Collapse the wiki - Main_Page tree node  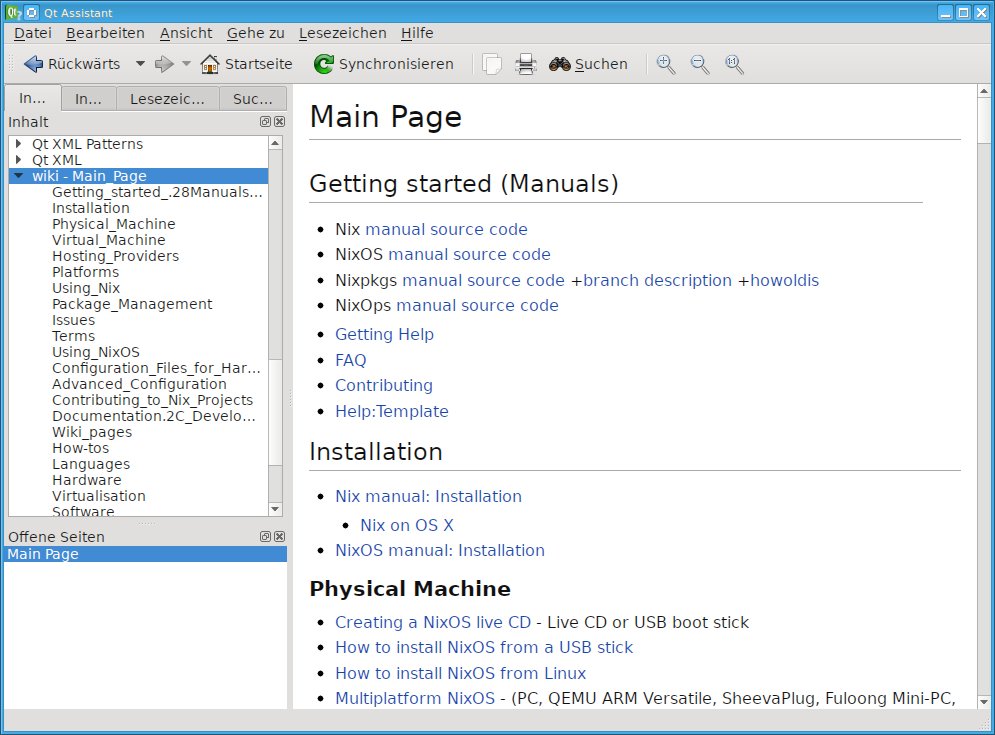pyautogui.click(x=18, y=176)
